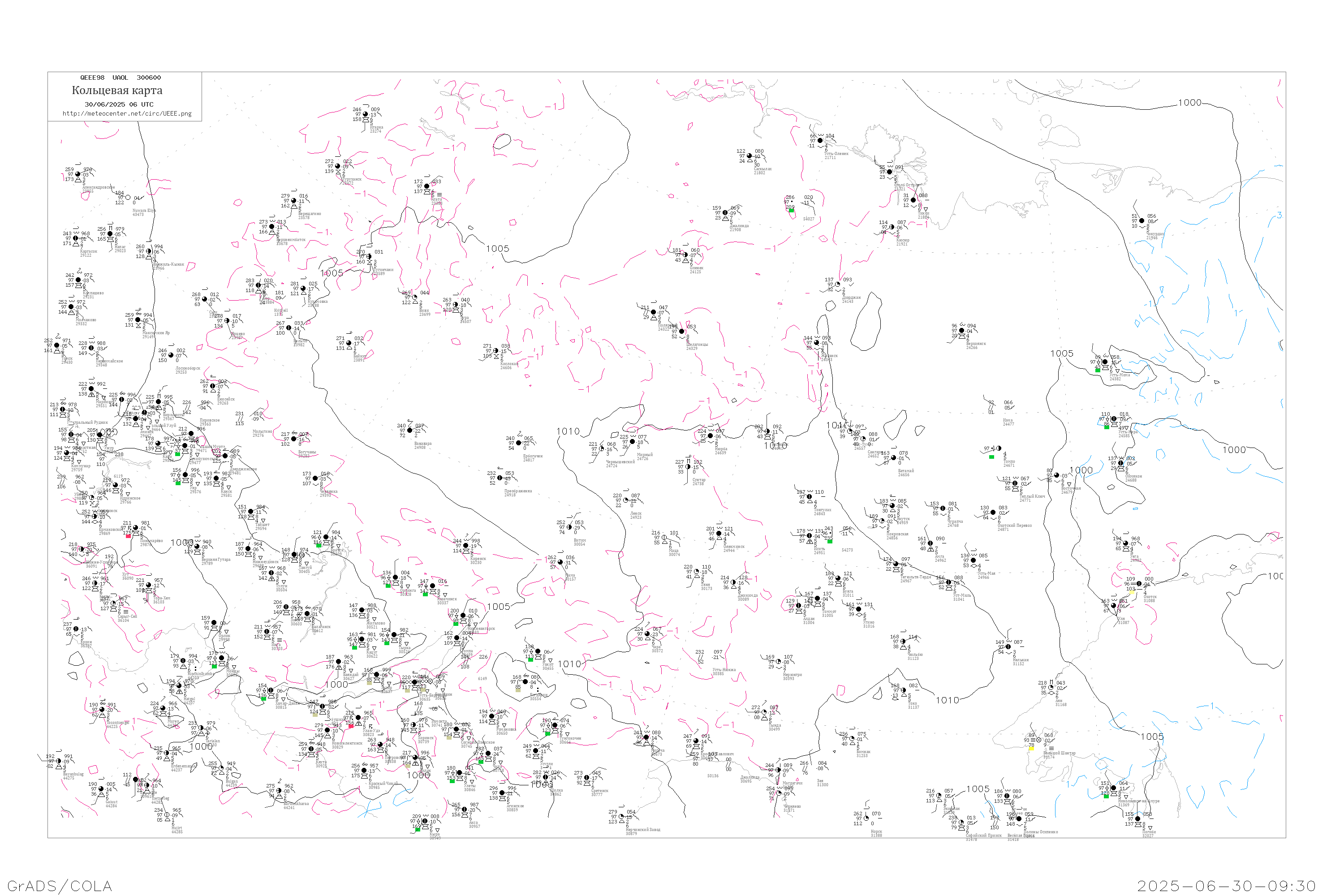Click the green square at Николаевск-на-Амуре
Viewport: 1344px width, 896px height.
click(1106, 796)
